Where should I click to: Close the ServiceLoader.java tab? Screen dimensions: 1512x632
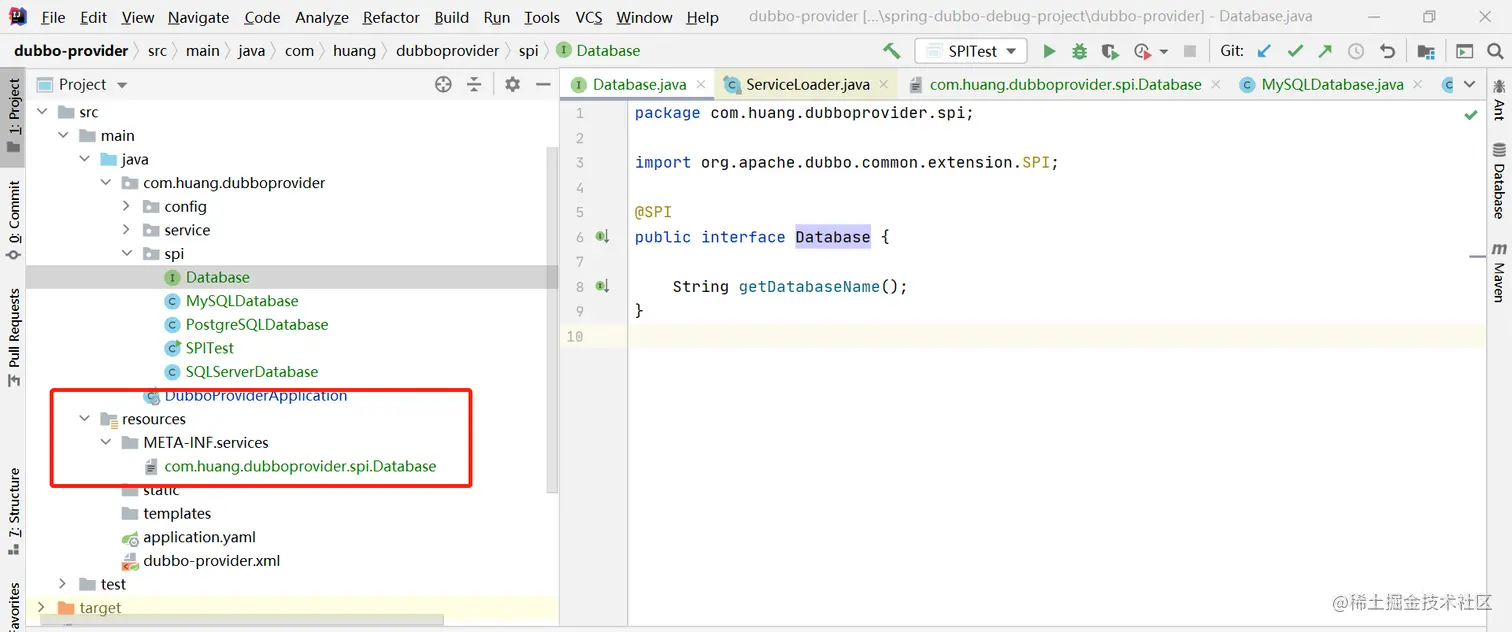[x=885, y=85]
